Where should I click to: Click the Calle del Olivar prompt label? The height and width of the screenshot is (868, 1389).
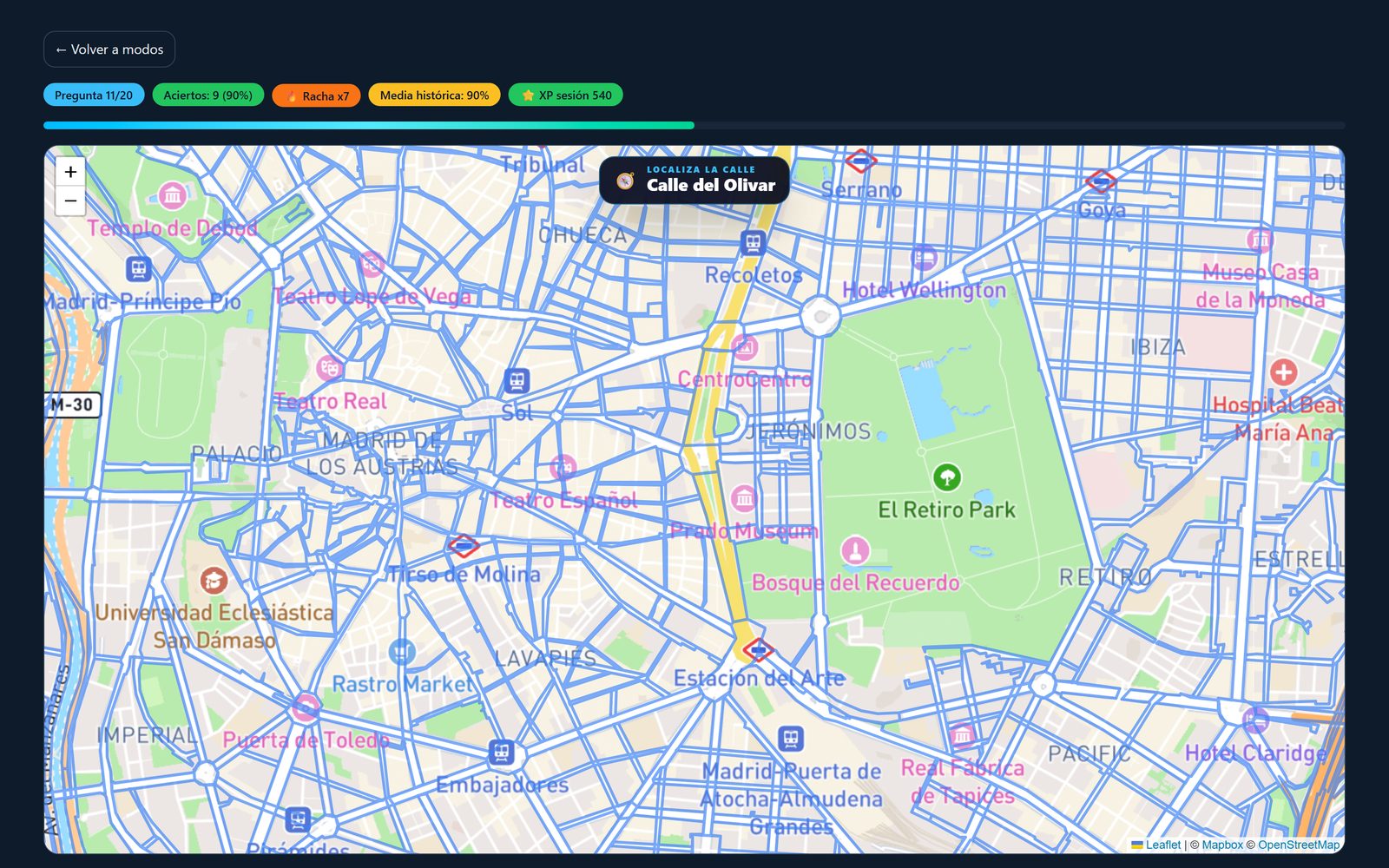pos(711,185)
